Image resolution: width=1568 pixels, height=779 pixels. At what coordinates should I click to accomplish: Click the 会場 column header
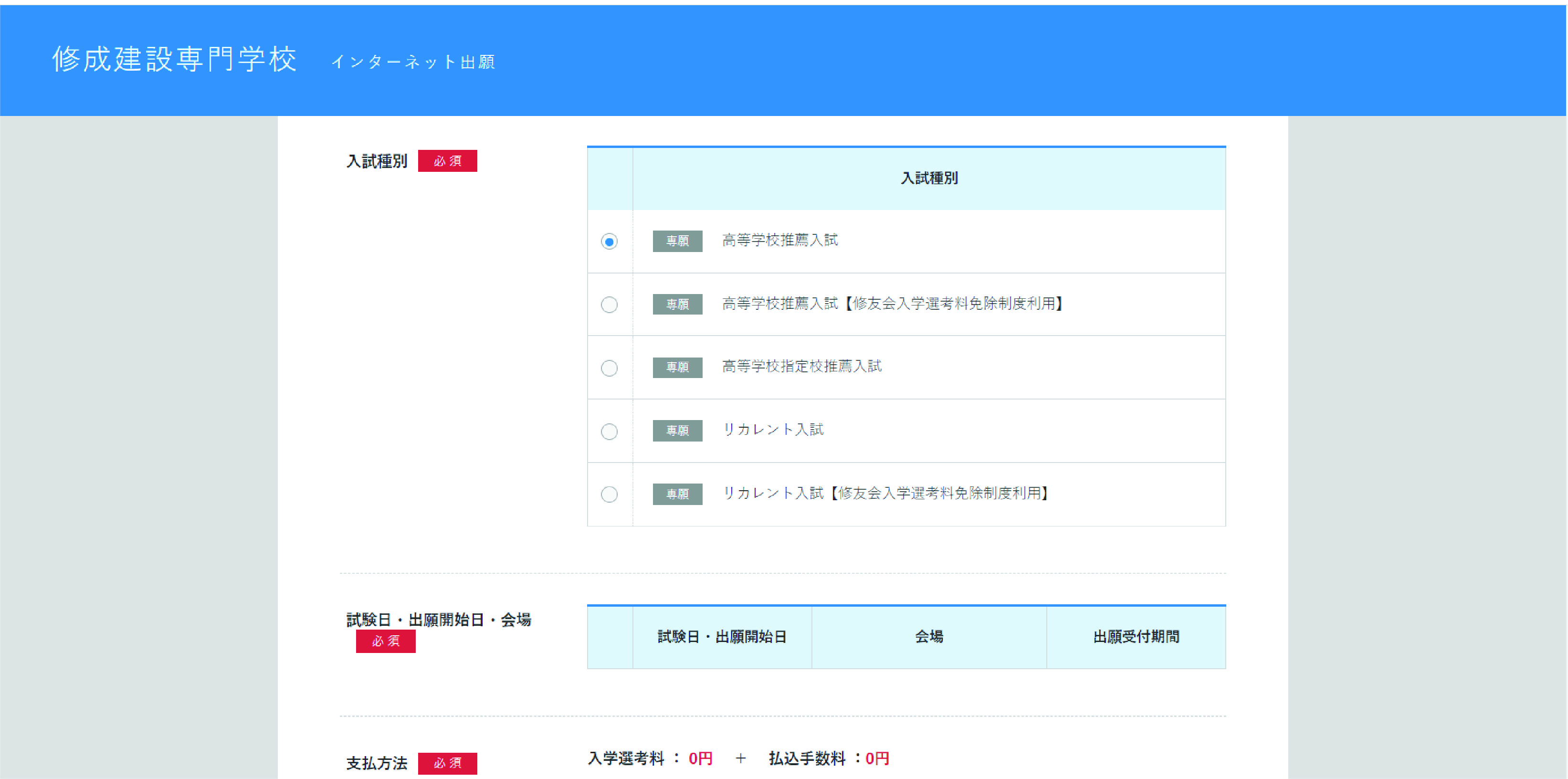click(x=929, y=637)
